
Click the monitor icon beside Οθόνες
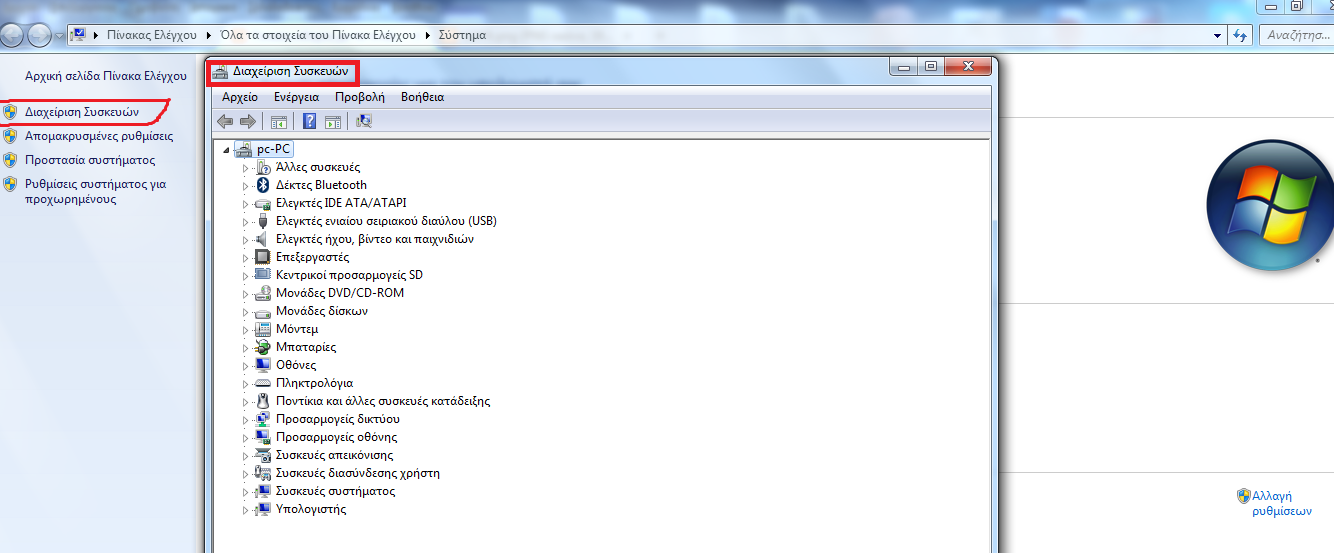pos(263,365)
